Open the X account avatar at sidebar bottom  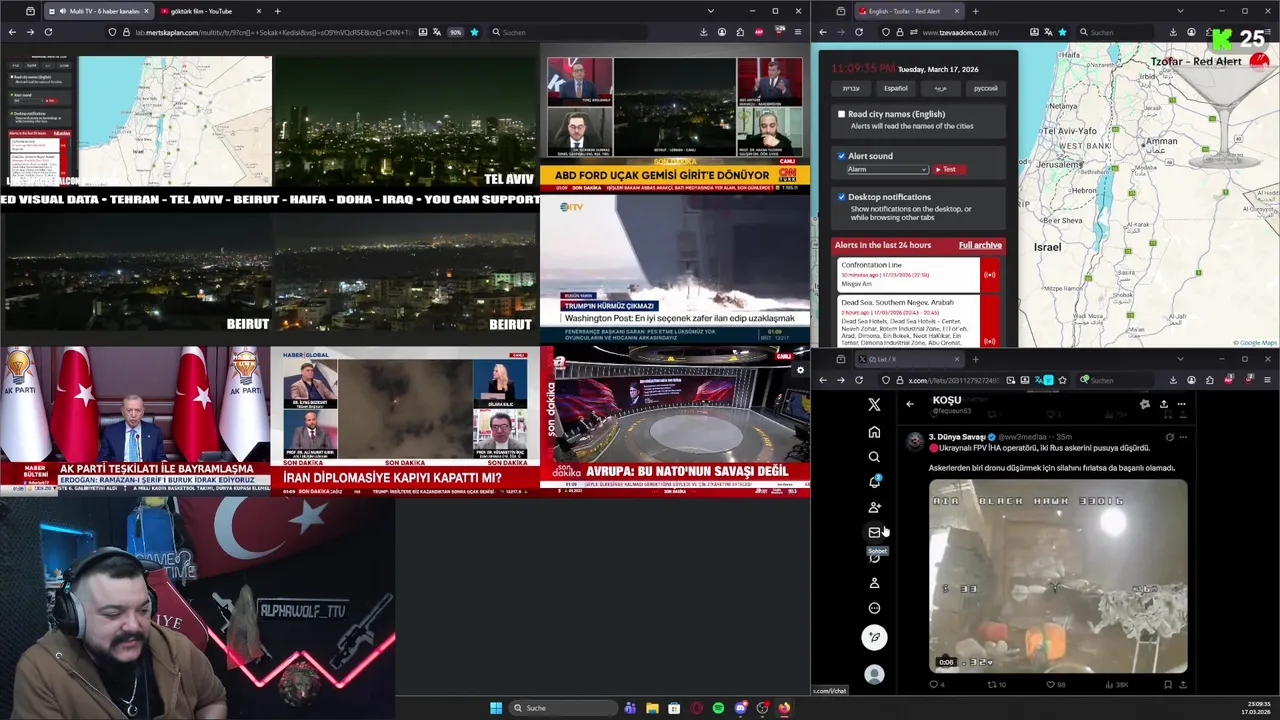click(874, 674)
